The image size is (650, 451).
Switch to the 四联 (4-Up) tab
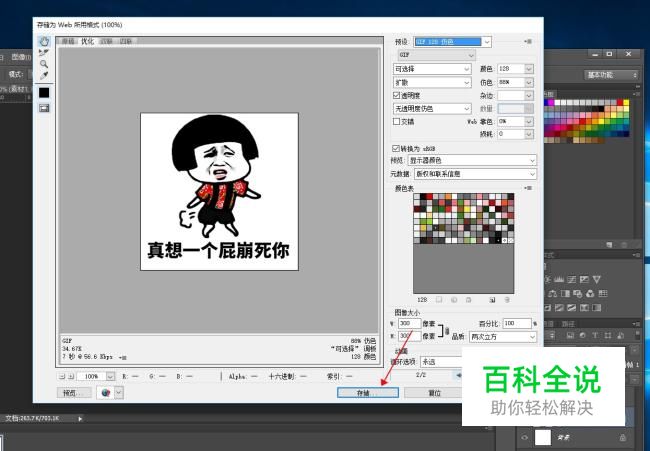tap(126, 41)
